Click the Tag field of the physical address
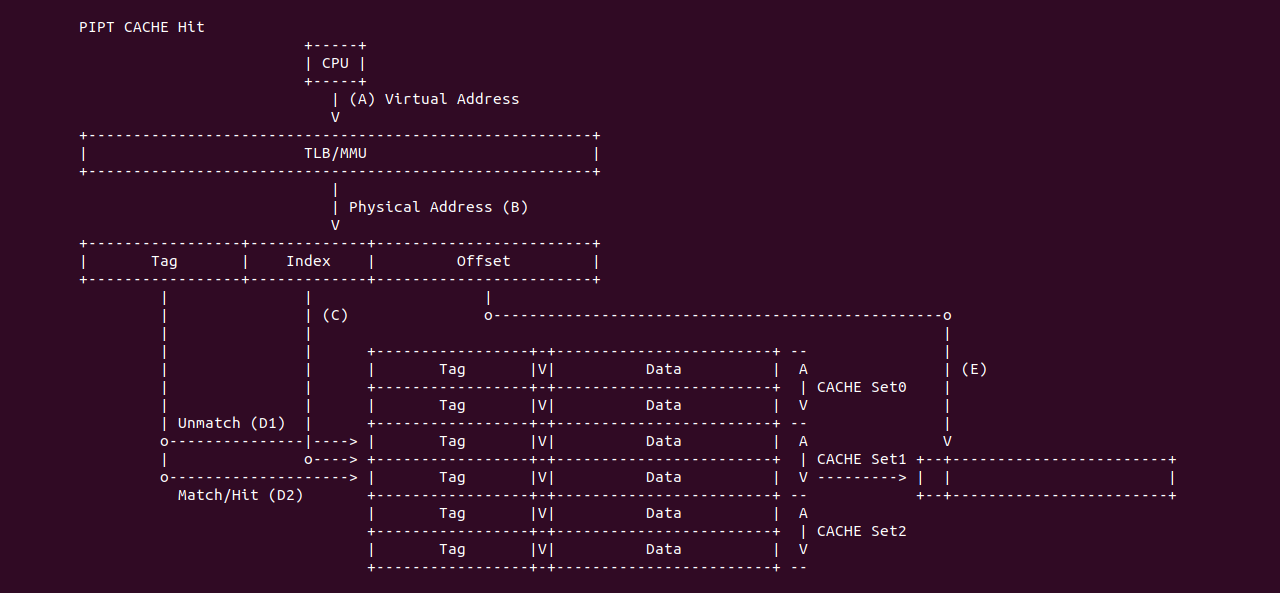The width and height of the screenshot is (1280, 593). pyautogui.click(x=164, y=261)
